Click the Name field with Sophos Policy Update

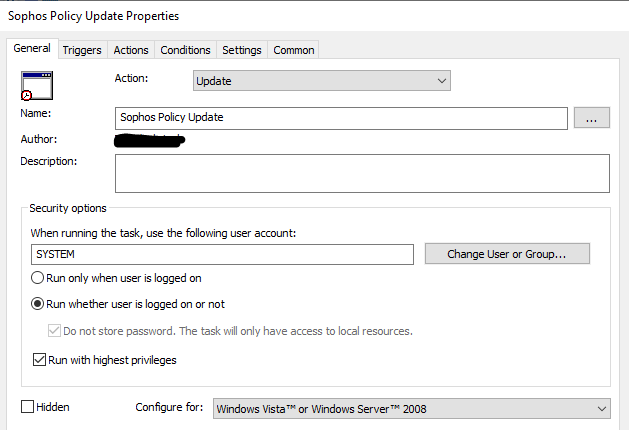tap(341, 118)
